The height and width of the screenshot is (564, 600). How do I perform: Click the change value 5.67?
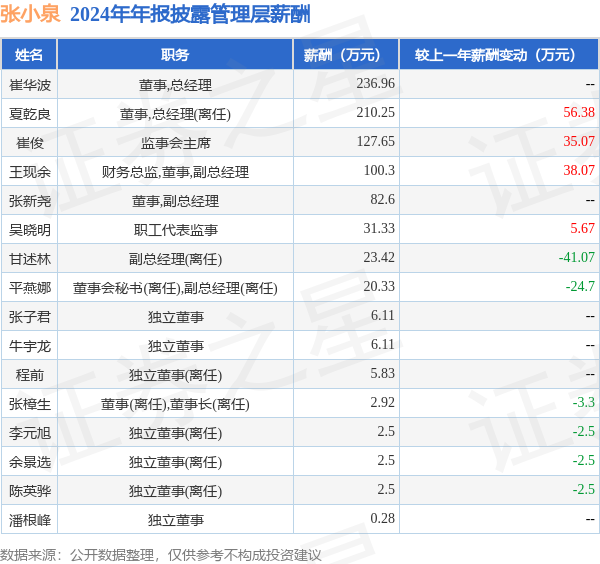582,228
